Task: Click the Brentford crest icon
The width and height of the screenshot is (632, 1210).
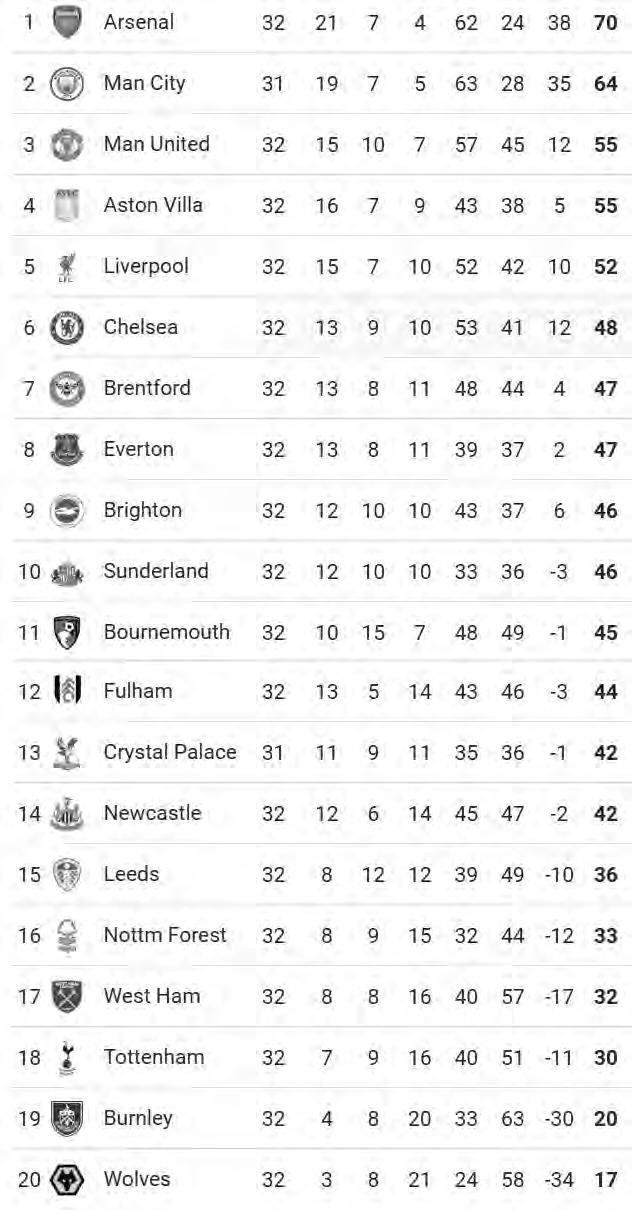Action: point(67,388)
